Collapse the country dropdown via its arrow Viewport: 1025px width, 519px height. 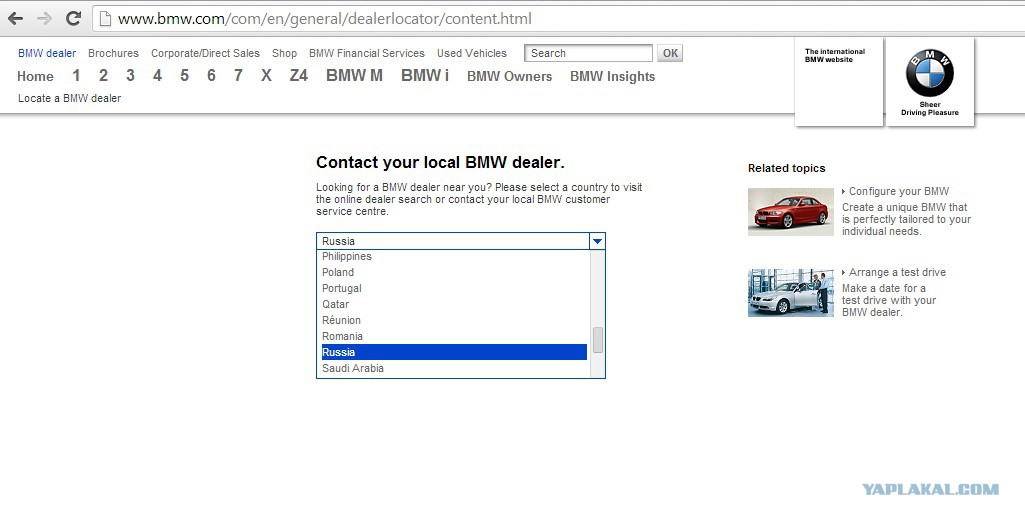pos(597,241)
